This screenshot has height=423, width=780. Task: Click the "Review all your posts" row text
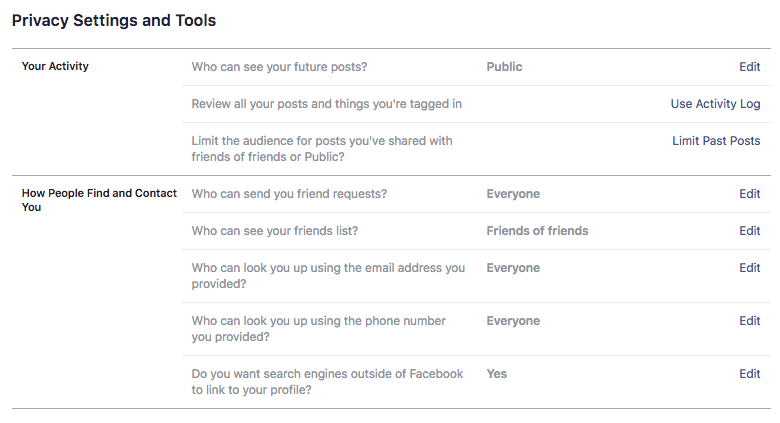[x=326, y=104]
